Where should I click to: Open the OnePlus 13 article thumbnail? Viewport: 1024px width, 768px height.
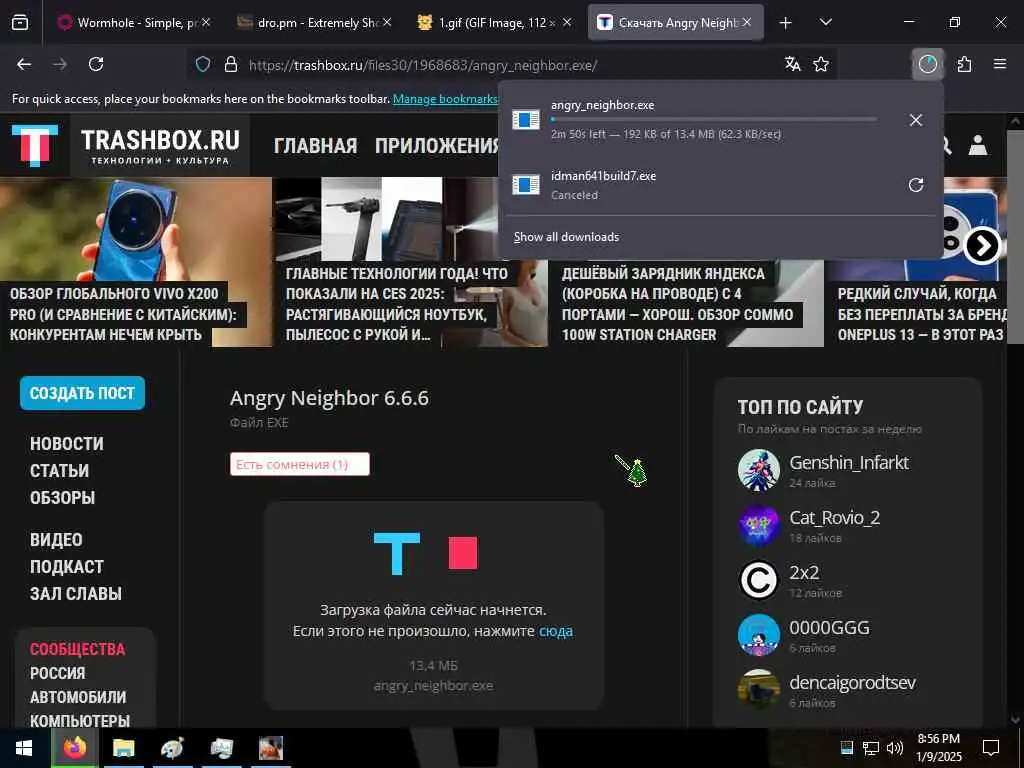pyautogui.click(x=918, y=304)
